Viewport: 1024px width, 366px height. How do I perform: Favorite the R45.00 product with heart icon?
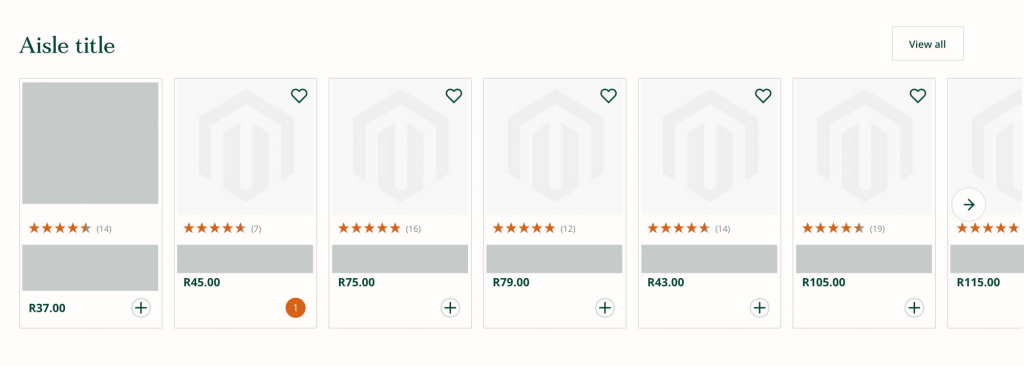tap(299, 96)
